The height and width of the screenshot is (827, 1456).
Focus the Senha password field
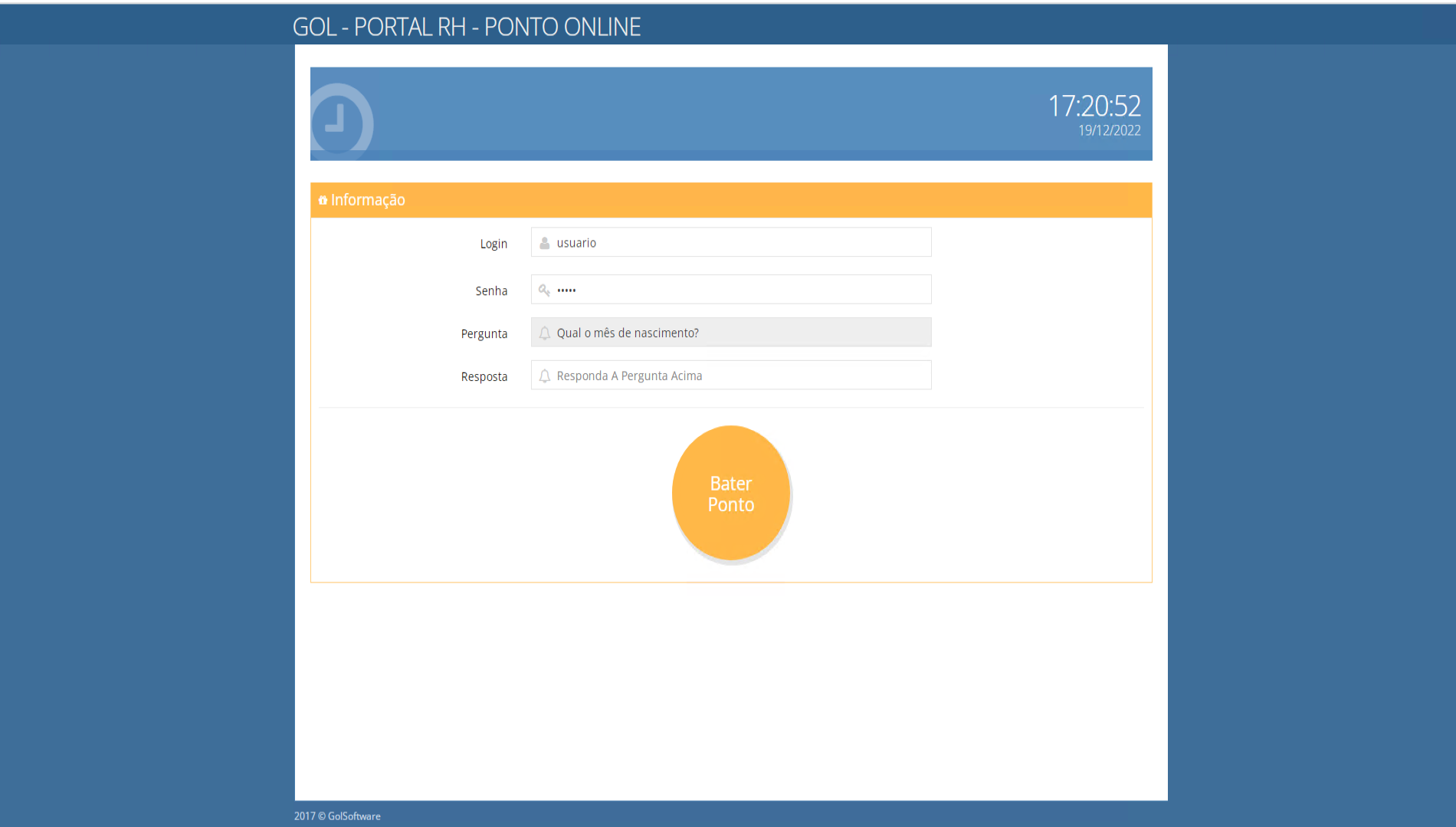pyautogui.click(x=731, y=290)
